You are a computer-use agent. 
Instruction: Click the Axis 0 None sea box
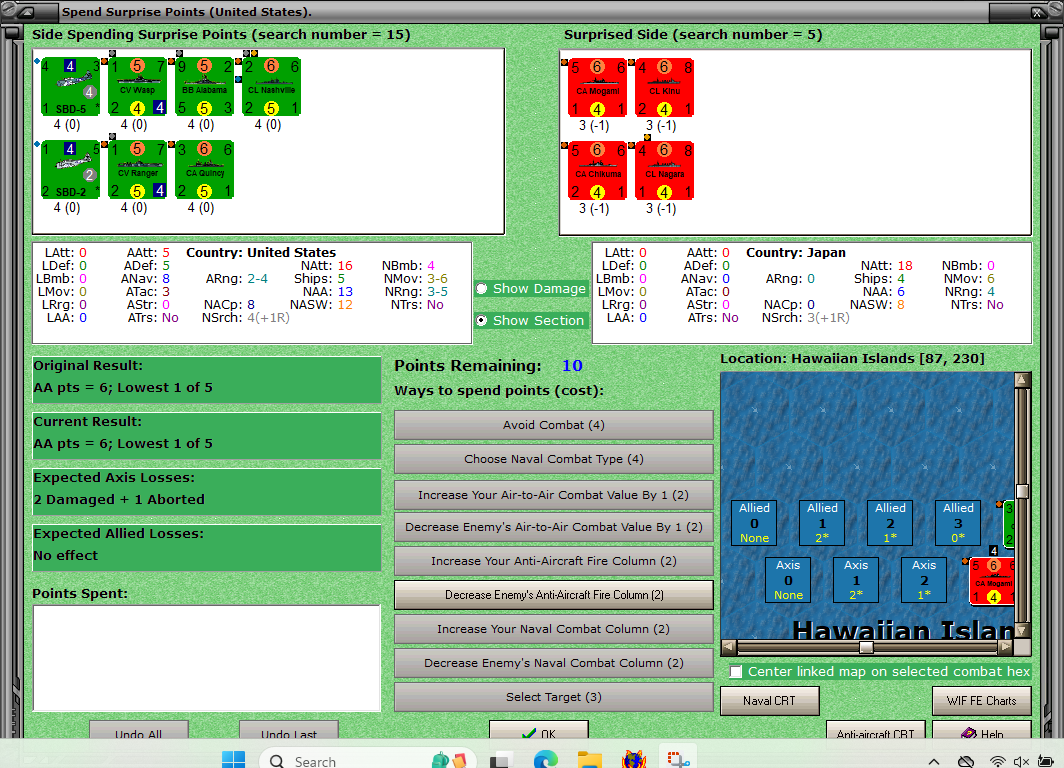tap(788, 580)
